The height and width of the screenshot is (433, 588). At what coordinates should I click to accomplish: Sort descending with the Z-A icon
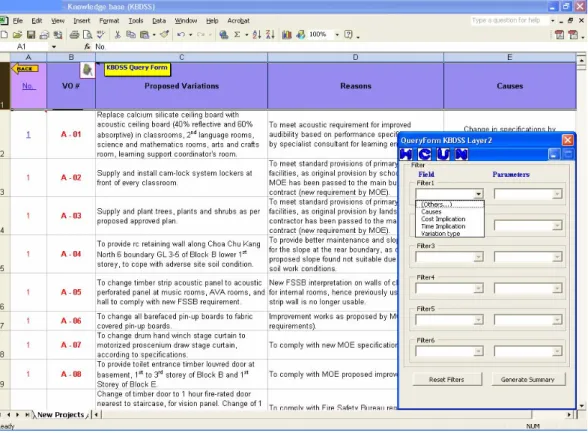click(270, 35)
